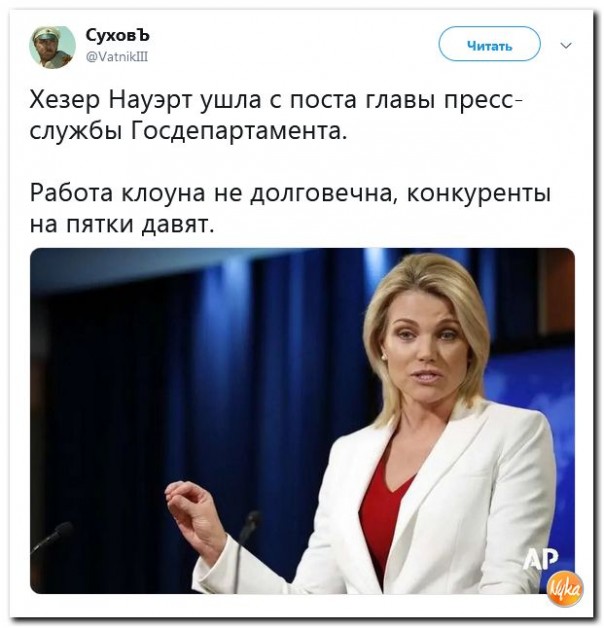Click the orange Nyka logo badge

[566, 589]
